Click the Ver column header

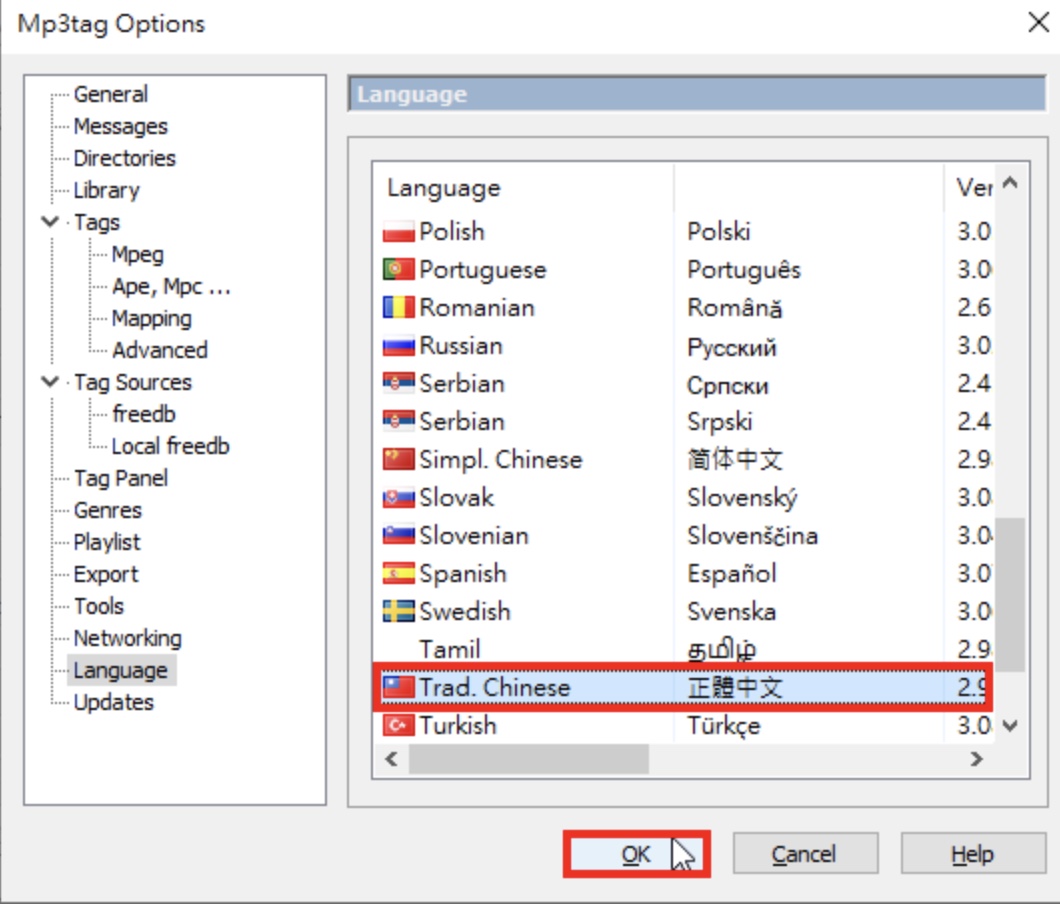pos(969,188)
